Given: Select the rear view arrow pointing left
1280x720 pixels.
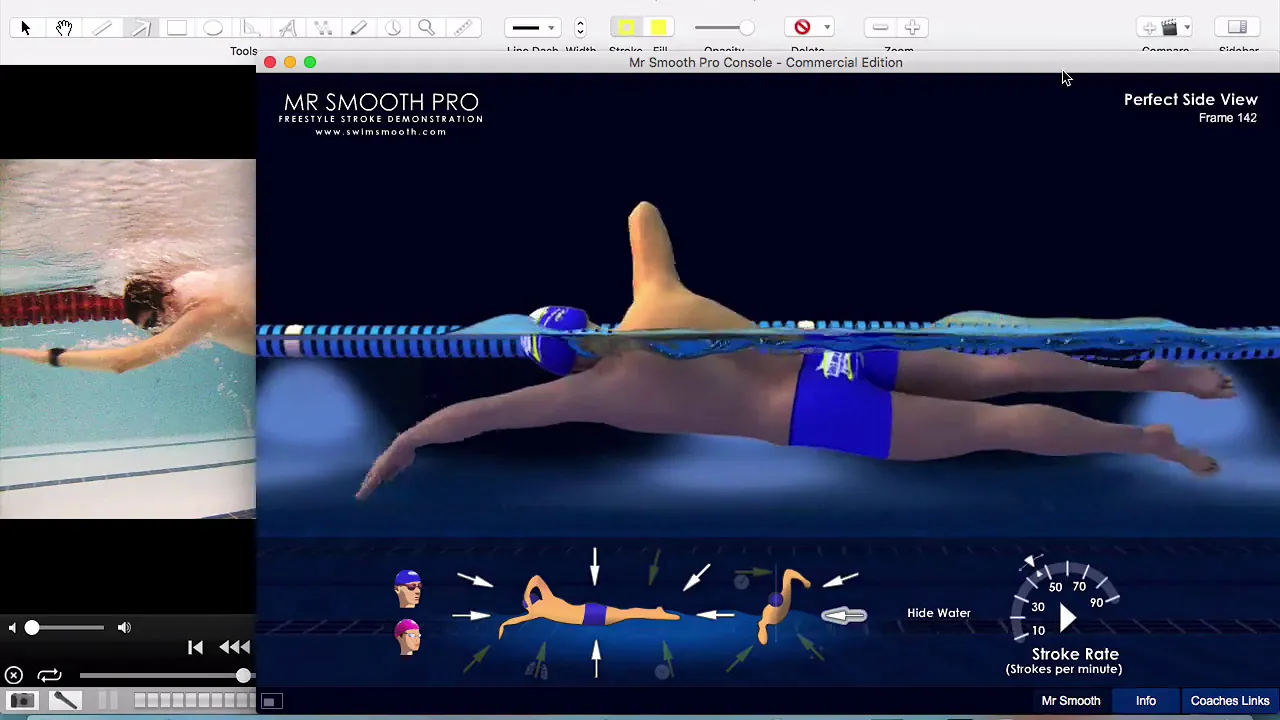Looking at the screenshot, I should [714, 614].
